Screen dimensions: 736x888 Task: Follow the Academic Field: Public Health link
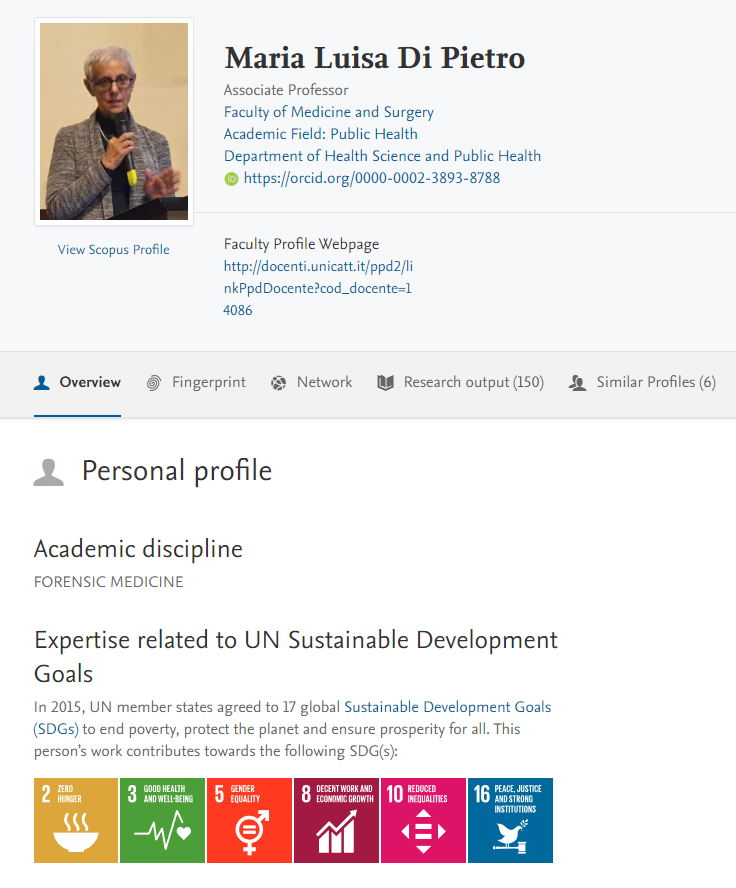321,134
